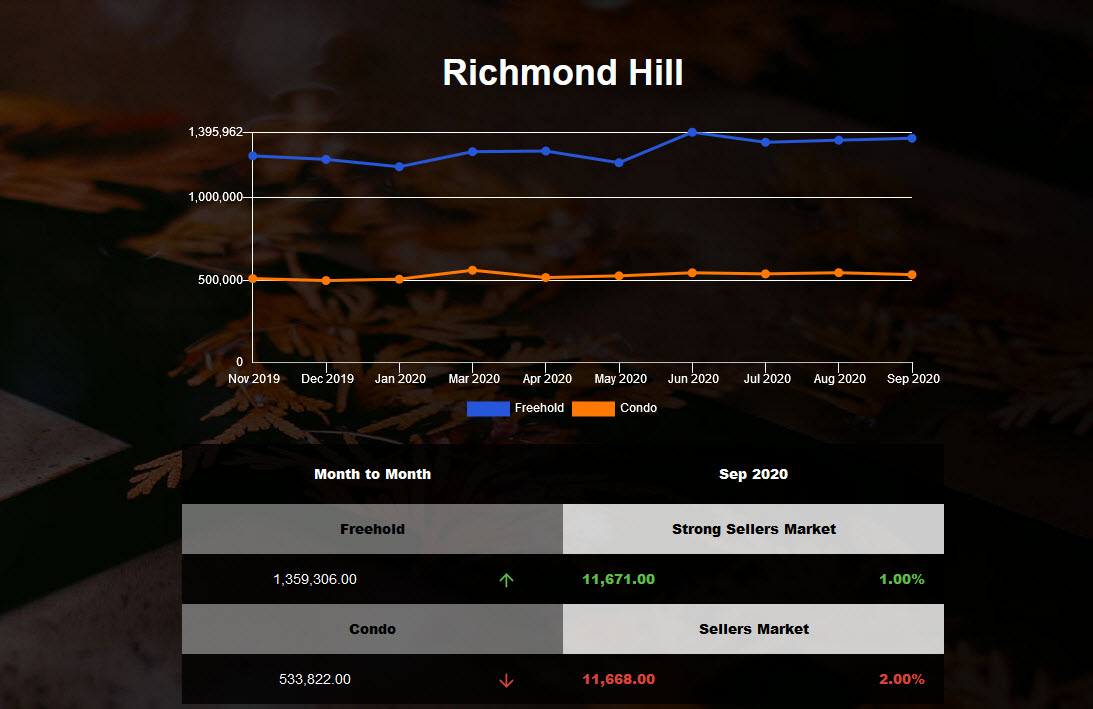The image size is (1093, 709).
Task: Click the Richmond Hill chart title
Action: (x=563, y=72)
